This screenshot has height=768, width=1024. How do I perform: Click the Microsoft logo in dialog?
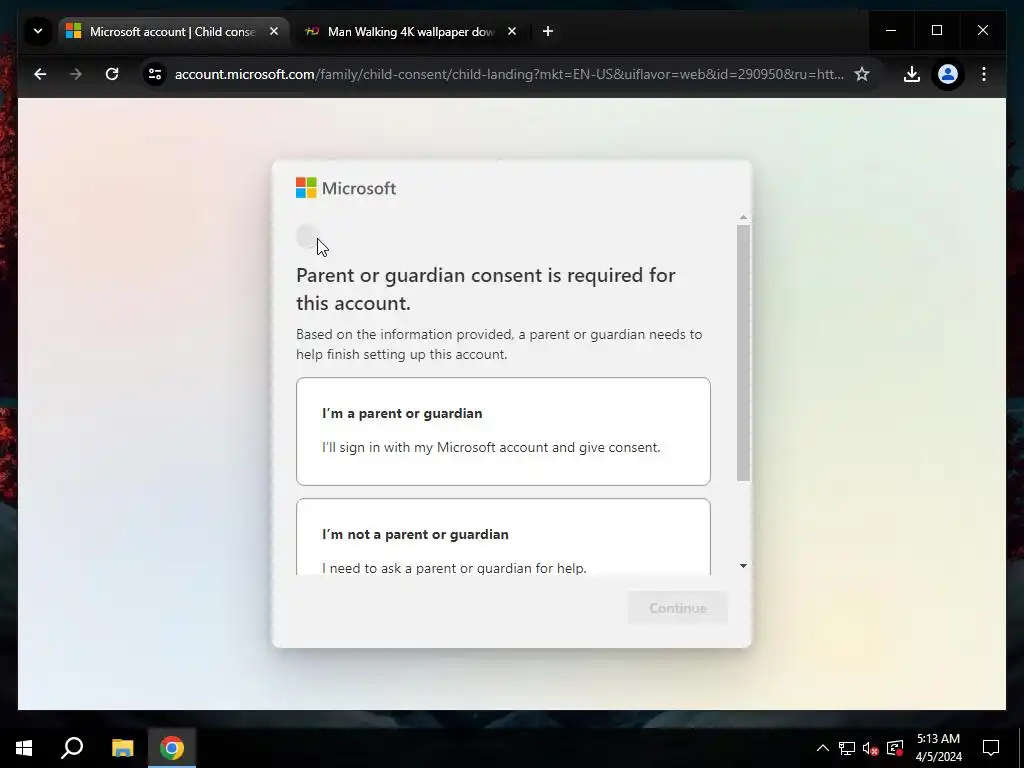tap(346, 188)
